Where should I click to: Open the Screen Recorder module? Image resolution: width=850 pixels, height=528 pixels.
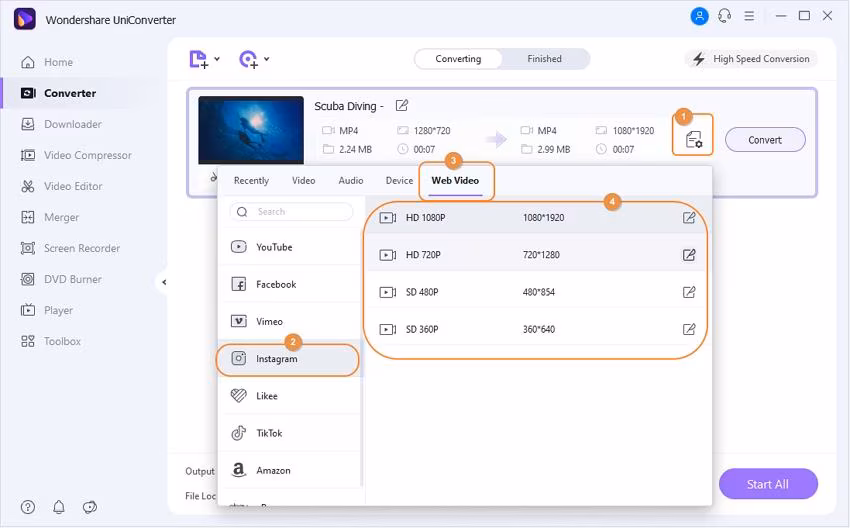(70, 248)
